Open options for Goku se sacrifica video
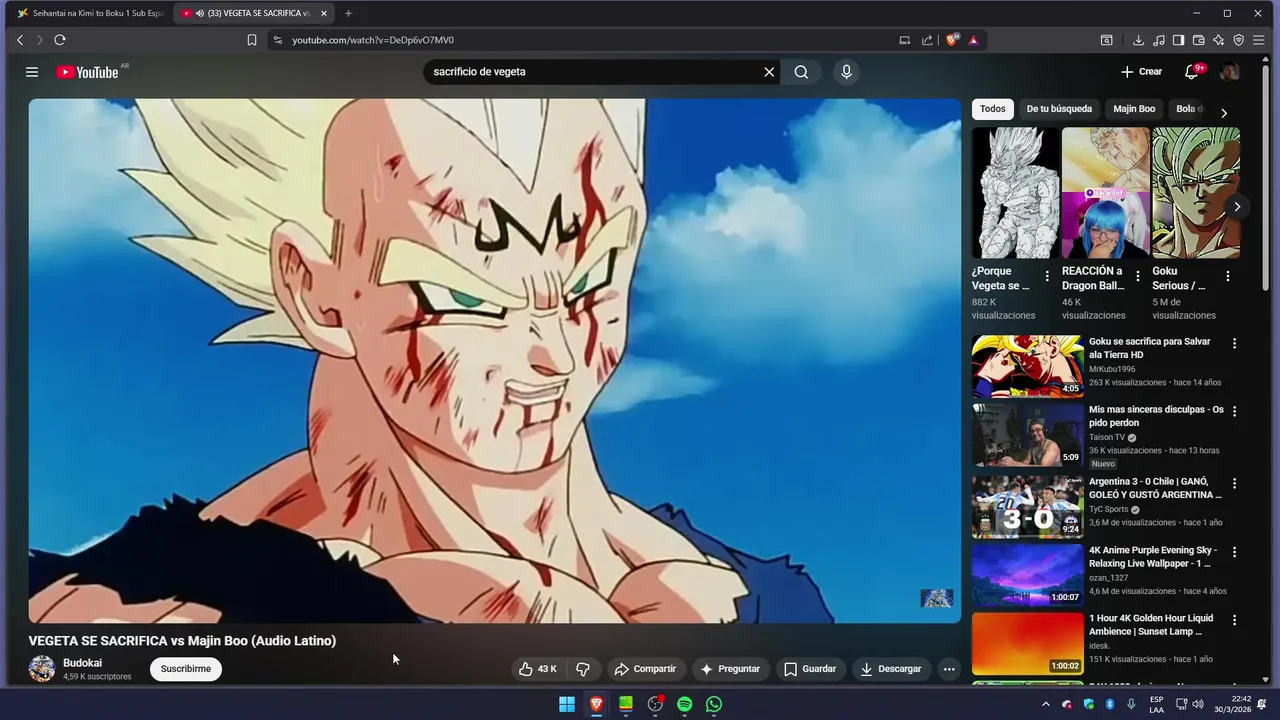The width and height of the screenshot is (1280, 720). [1234, 343]
